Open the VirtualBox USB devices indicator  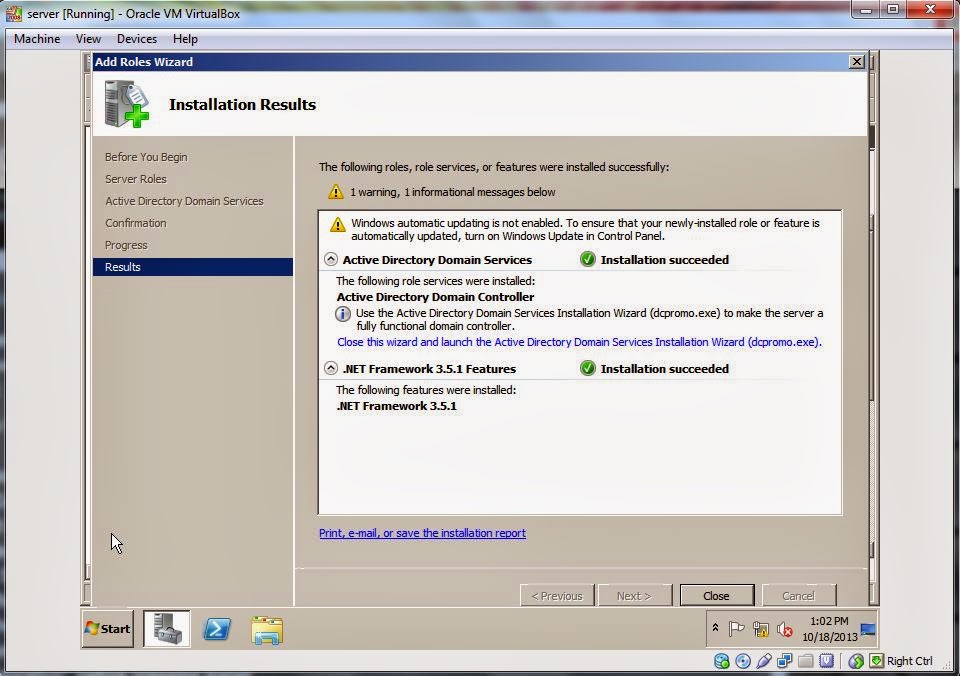pos(763,661)
